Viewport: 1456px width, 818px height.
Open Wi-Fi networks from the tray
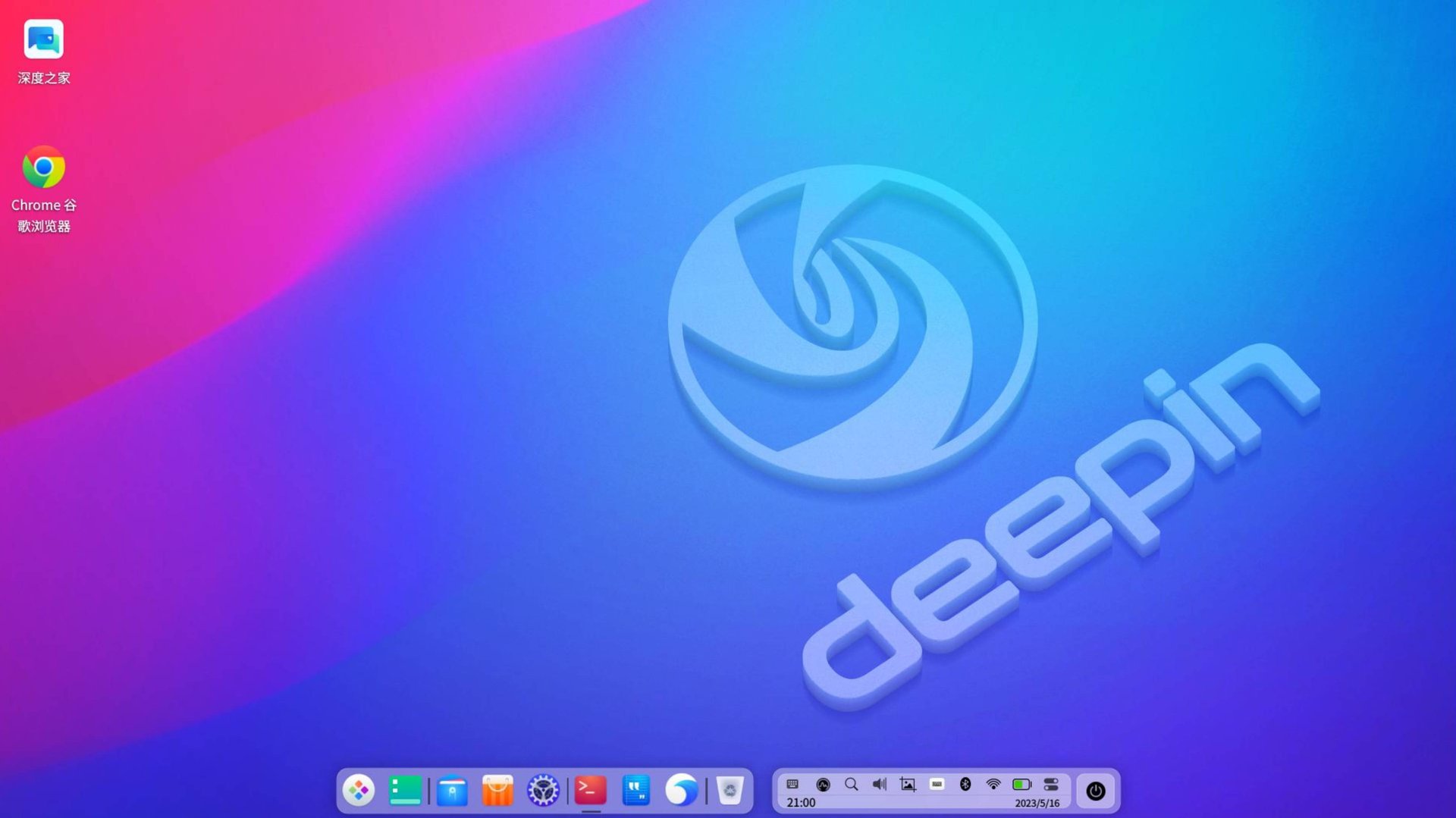tap(992, 784)
